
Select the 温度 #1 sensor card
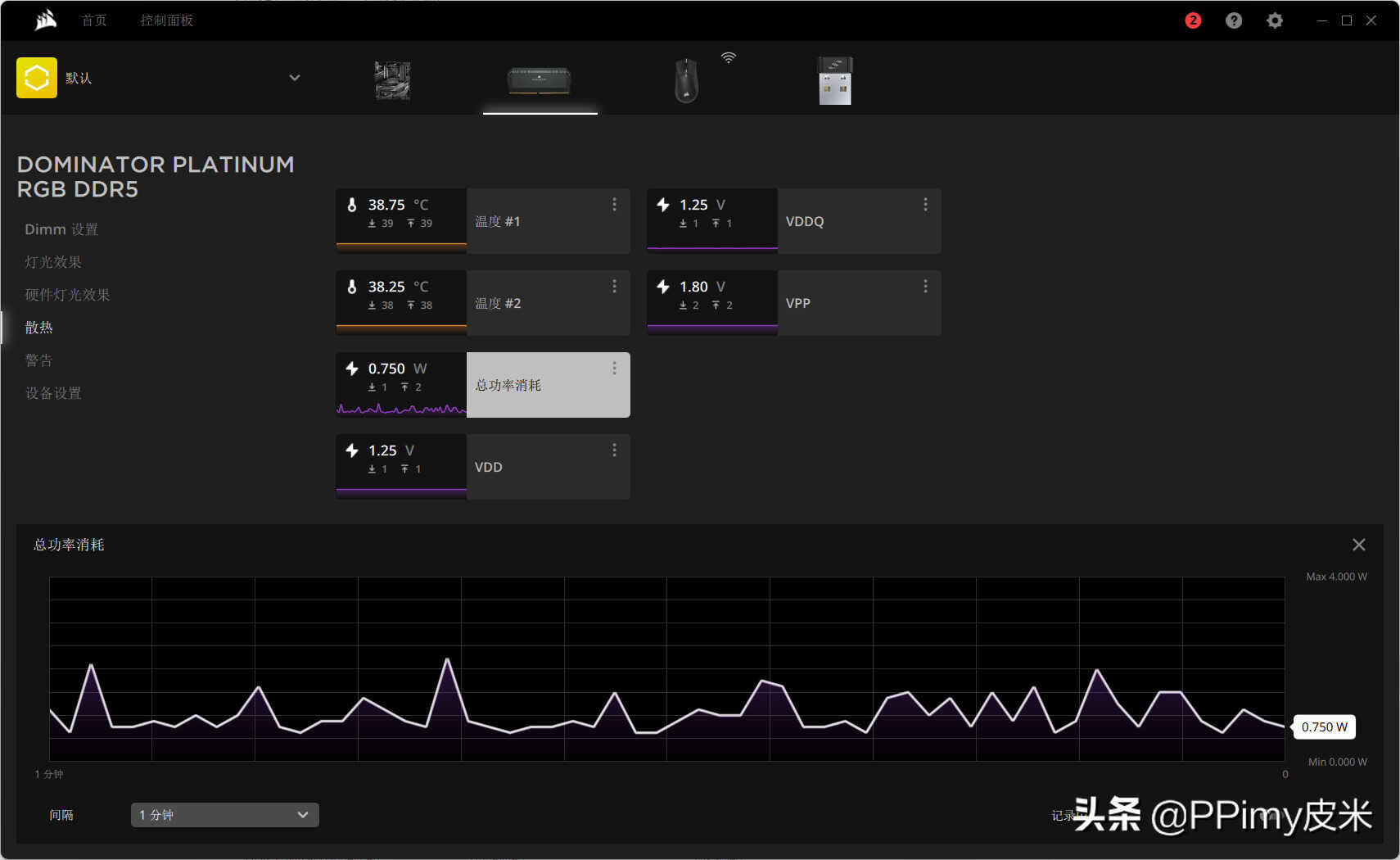(483, 221)
